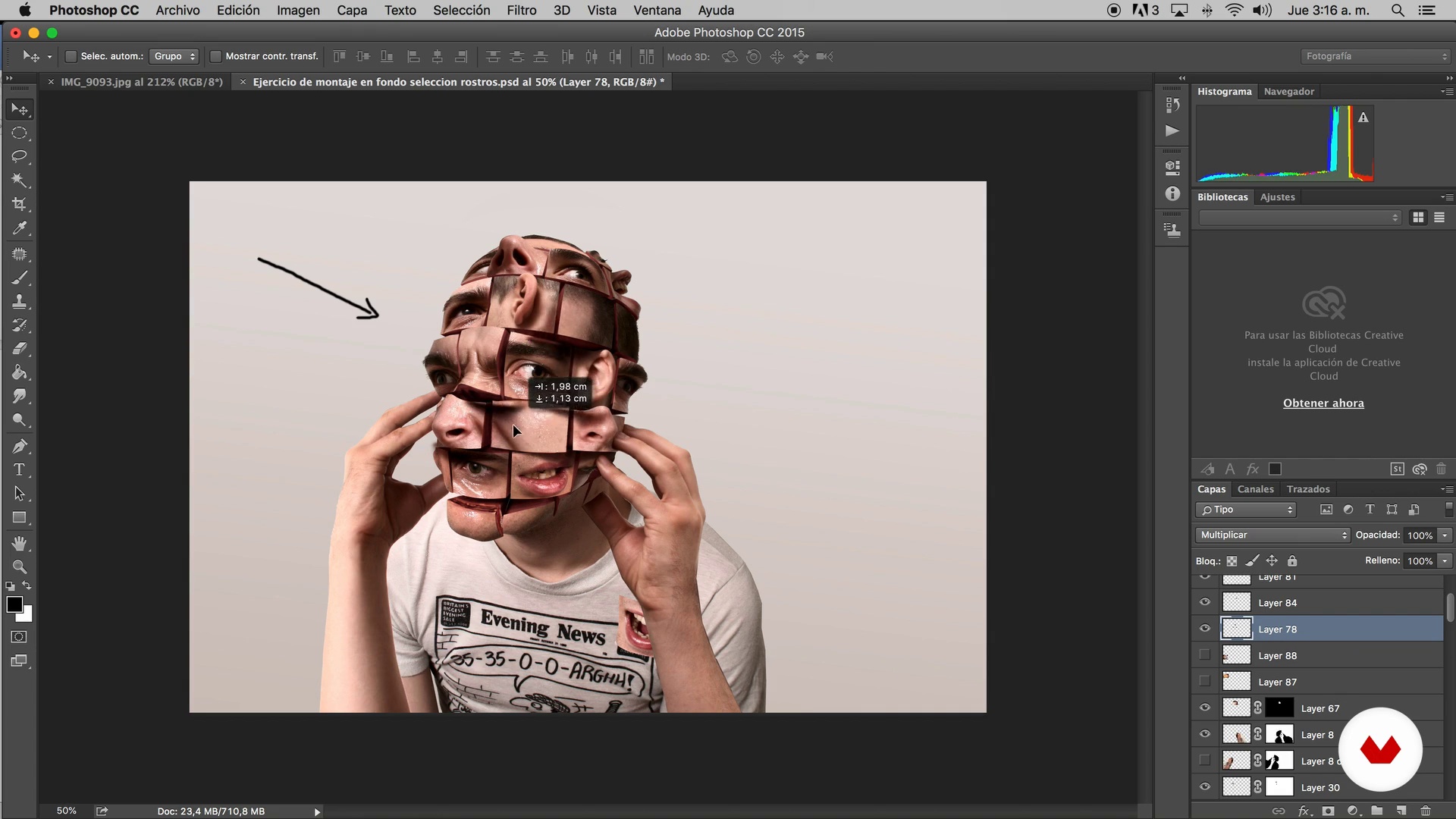Change screen mode icon in toolbar
1456x819 pixels.
[20, 661]
